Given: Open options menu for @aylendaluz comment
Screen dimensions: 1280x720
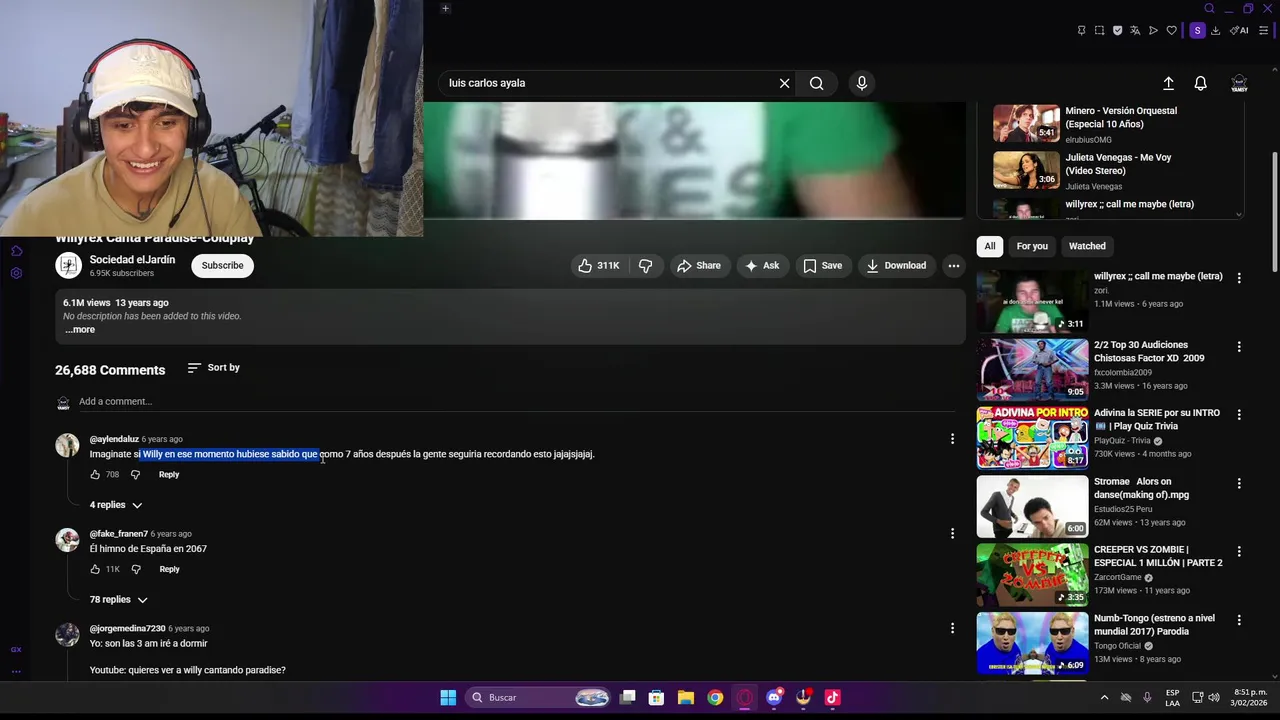Looking at the screenshot, I should tap(952, 439).
